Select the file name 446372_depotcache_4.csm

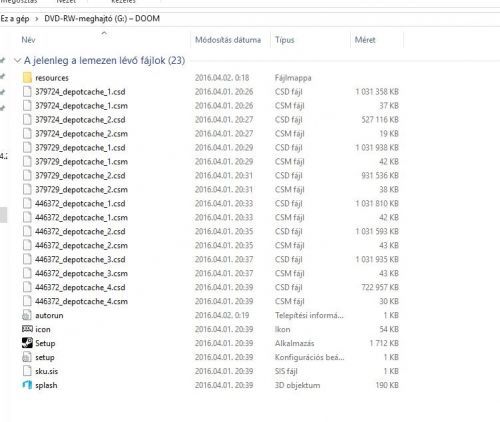81,302
